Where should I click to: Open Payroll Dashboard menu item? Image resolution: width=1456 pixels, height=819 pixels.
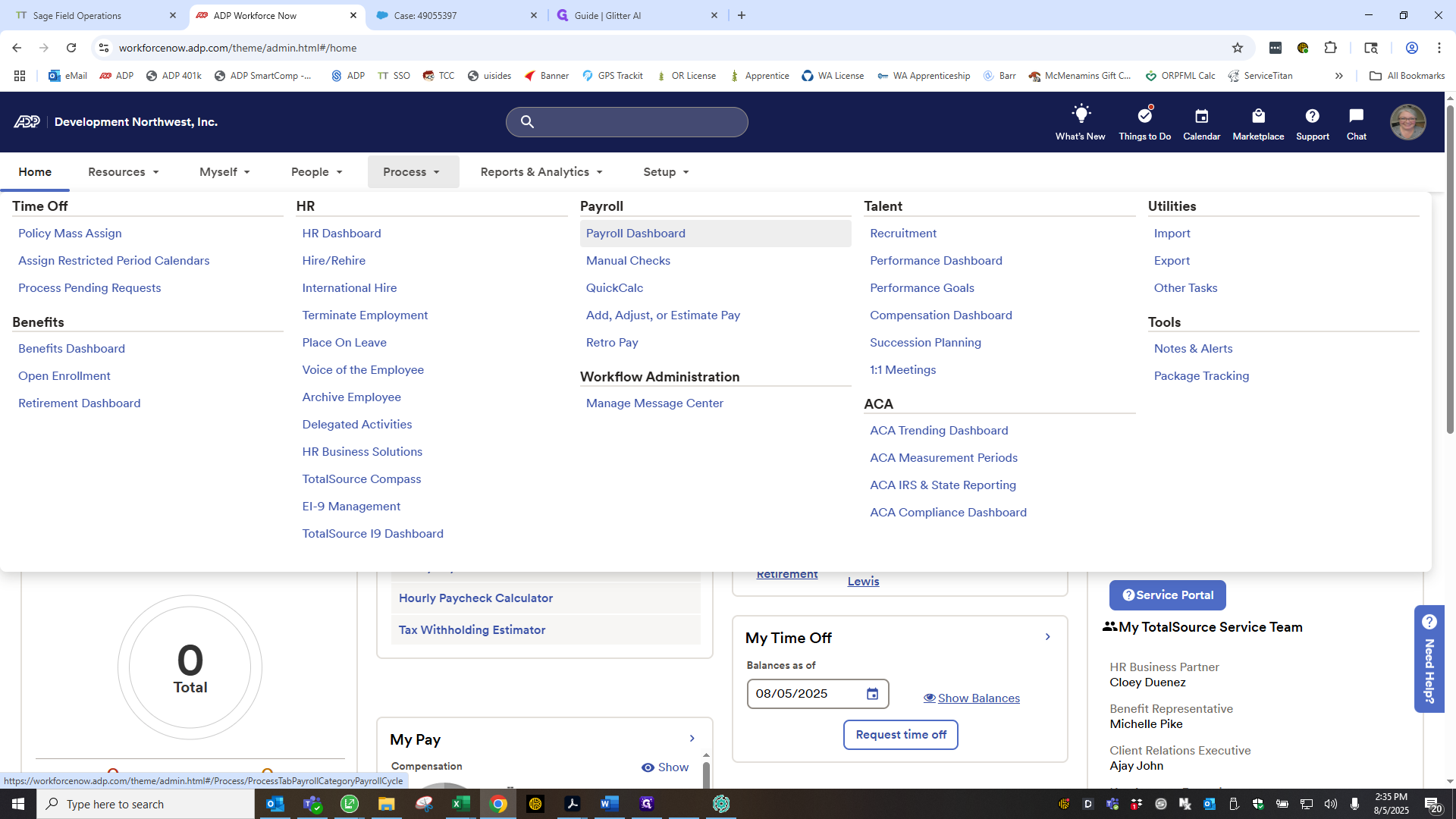[715, 234]
